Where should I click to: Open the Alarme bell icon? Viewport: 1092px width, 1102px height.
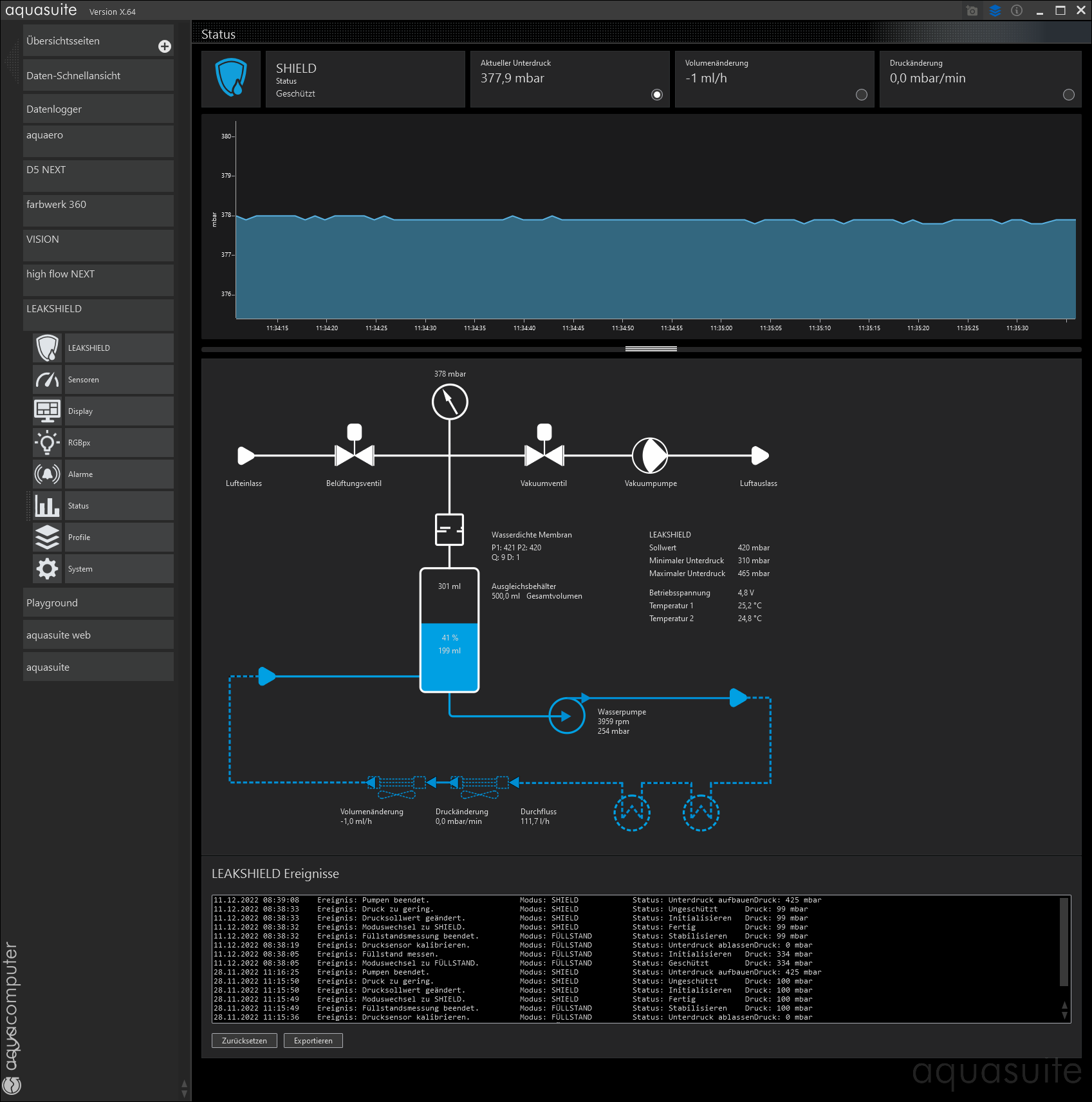coord(48,474)
